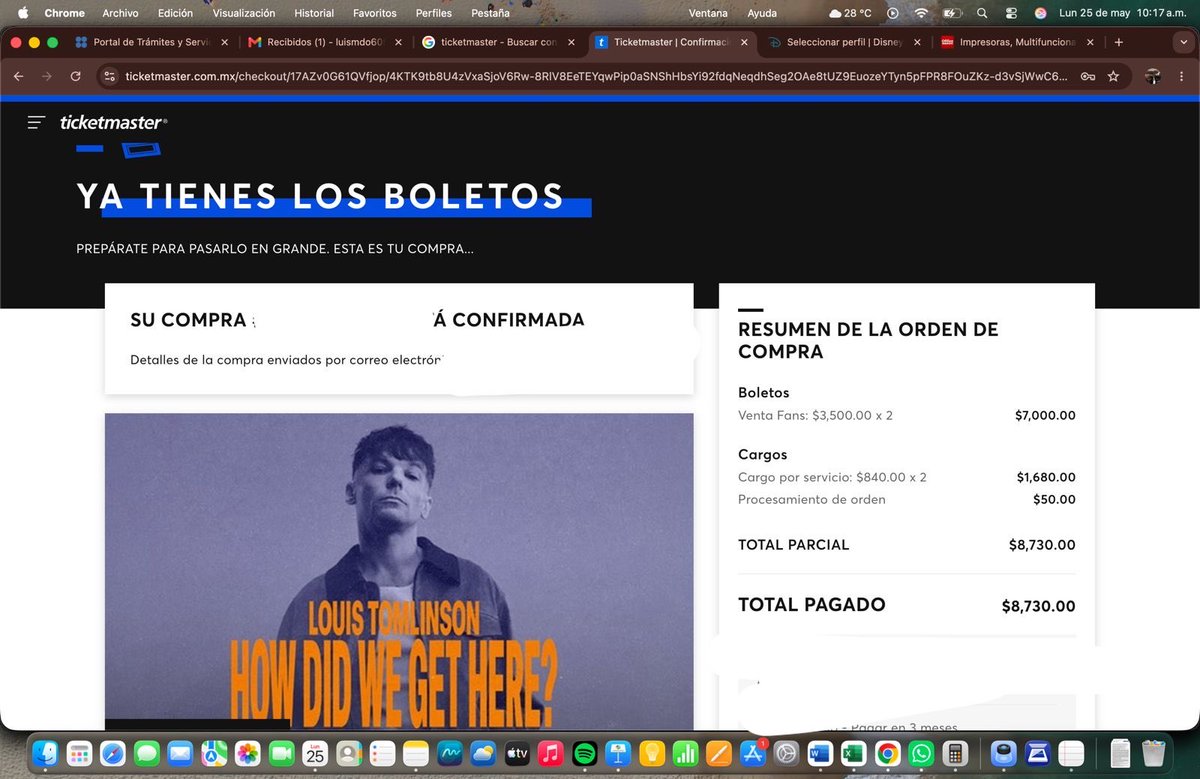
Task: Open Notes from the Dock
Action: (416, 752)
